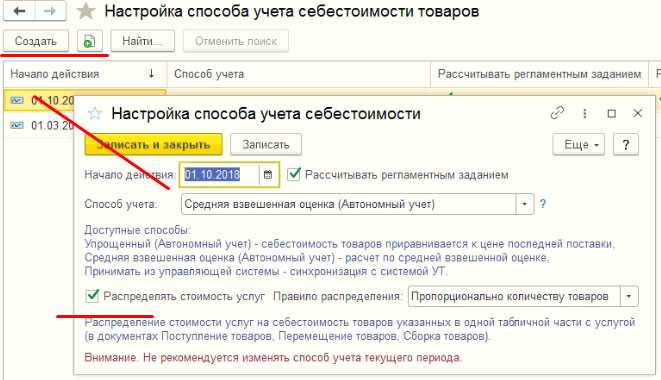
Task: Add dialog to favorites star
Action: tap(95, 113)
